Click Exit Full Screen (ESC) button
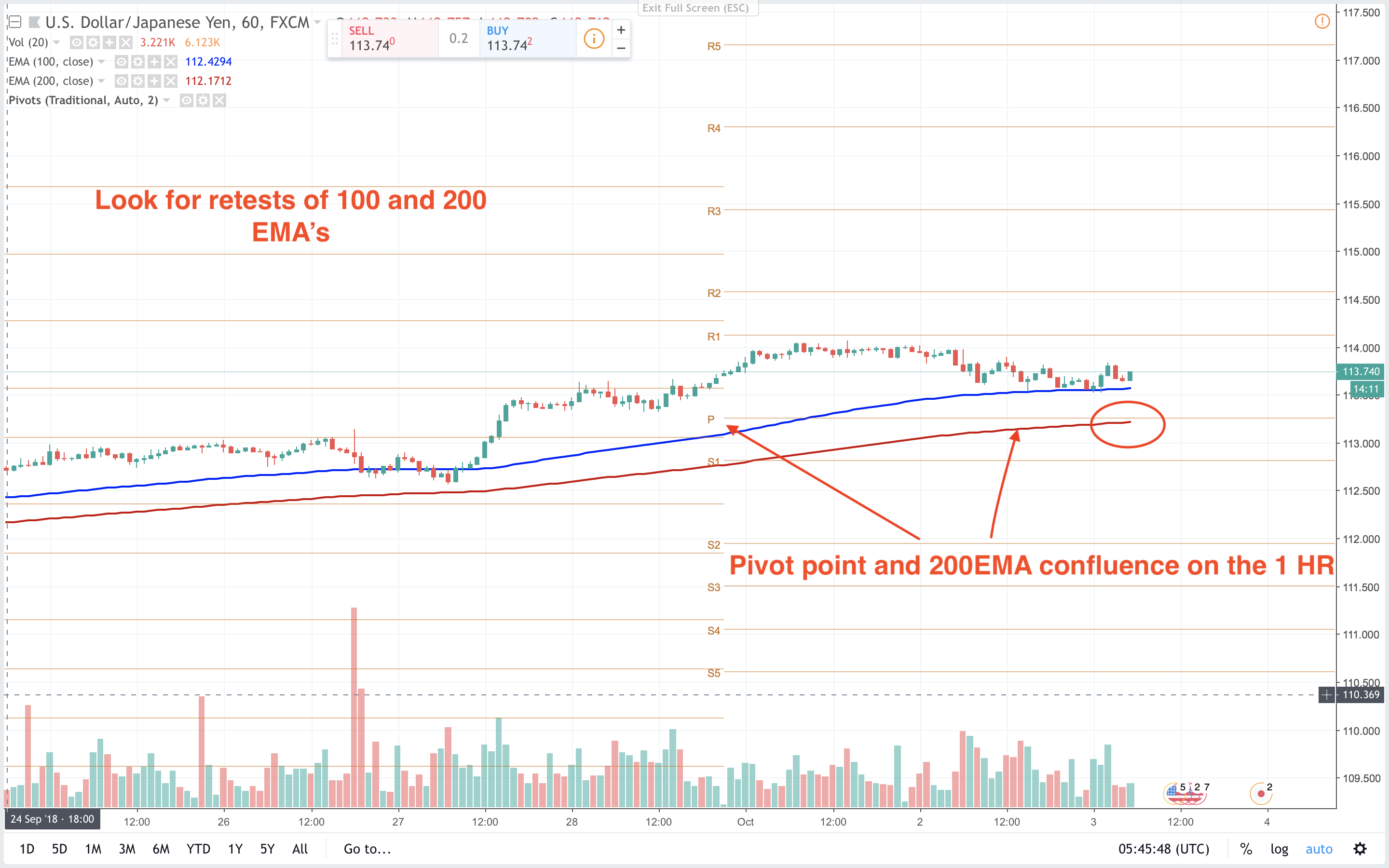The height and width of the screenshot is (868, 1389). [x=697, y=8]
